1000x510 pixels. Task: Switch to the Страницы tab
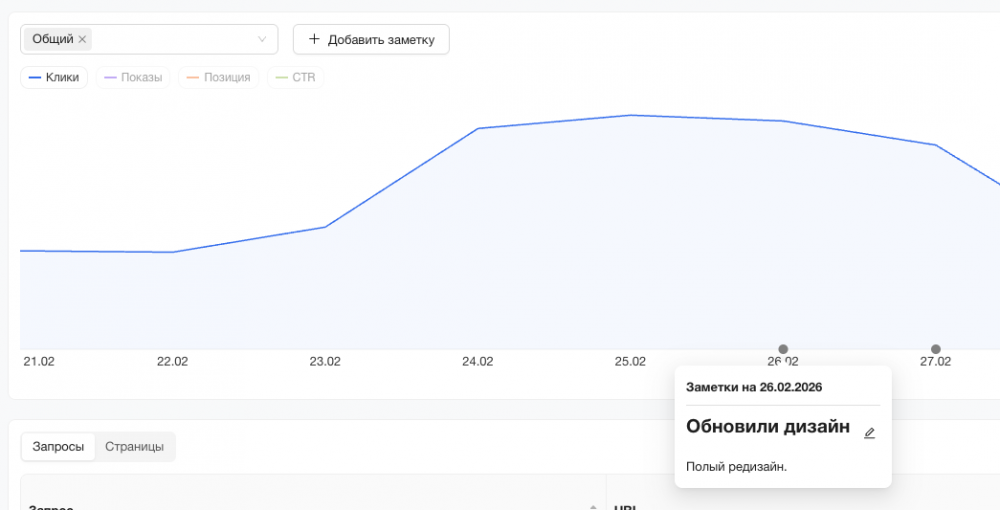135,446
